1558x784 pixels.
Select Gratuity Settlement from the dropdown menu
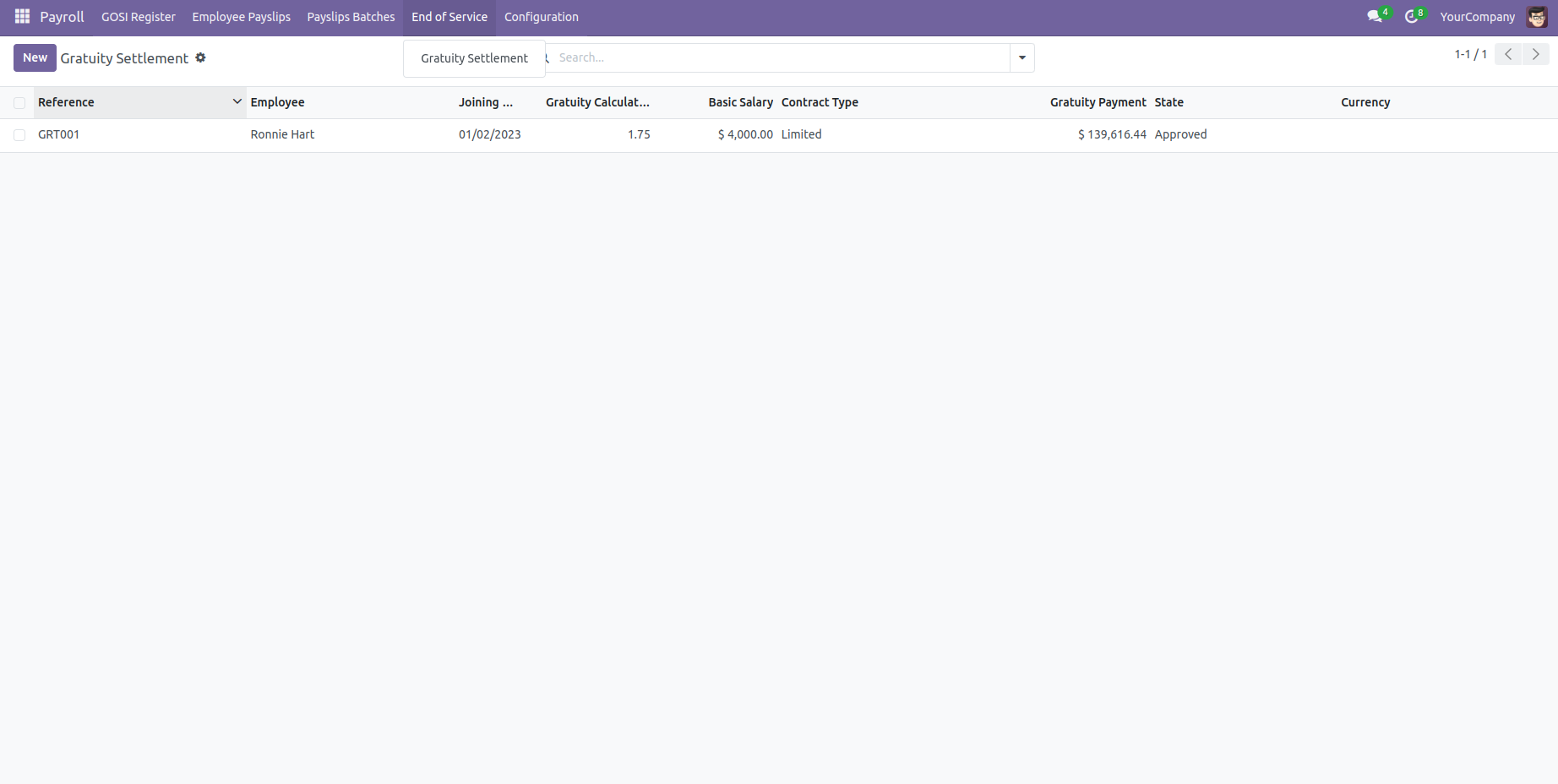pos(474,58)
